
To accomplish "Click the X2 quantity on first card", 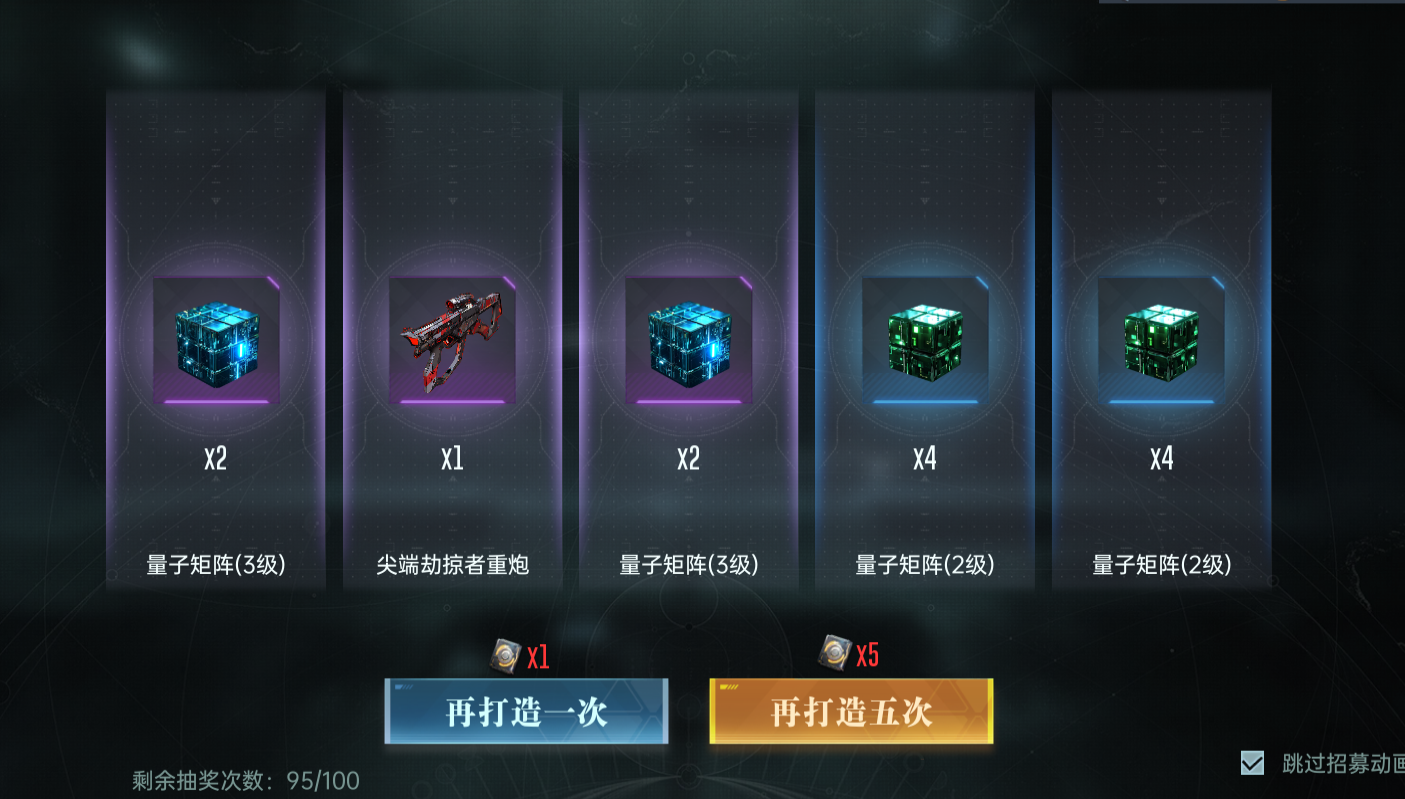I will (x=216, y=459).
